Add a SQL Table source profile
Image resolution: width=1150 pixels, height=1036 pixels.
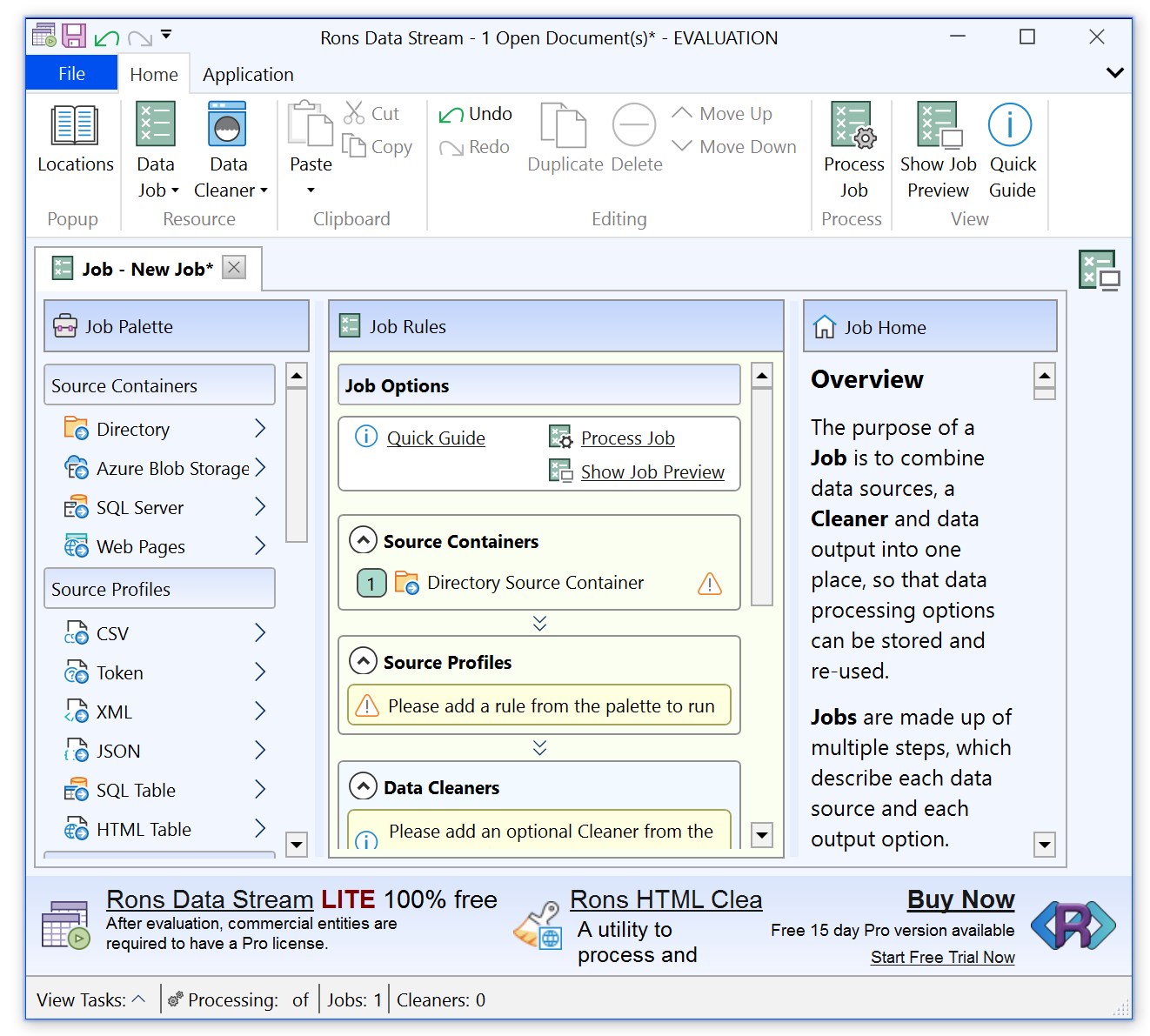pos(164,790)
